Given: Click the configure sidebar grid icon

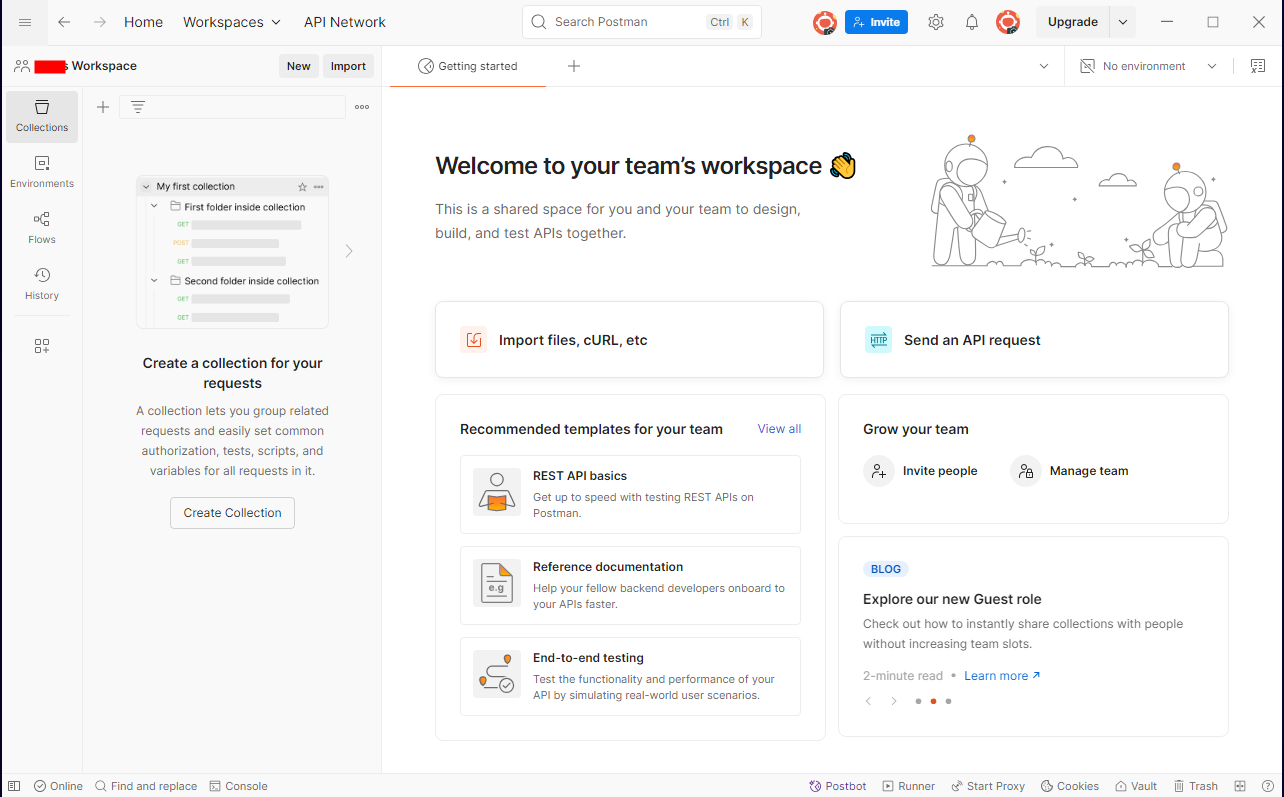Looking at the screenshot, I should point(42,346).
